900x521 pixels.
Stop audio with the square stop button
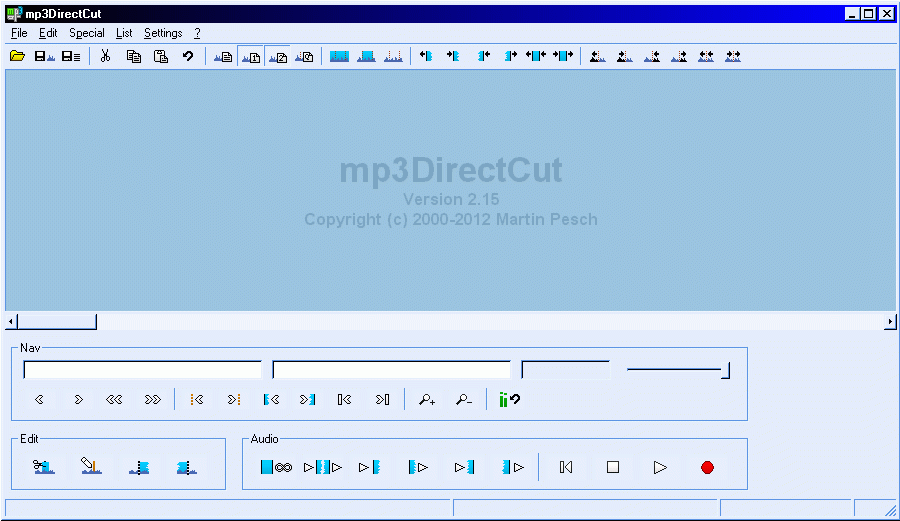coord(613,468)
